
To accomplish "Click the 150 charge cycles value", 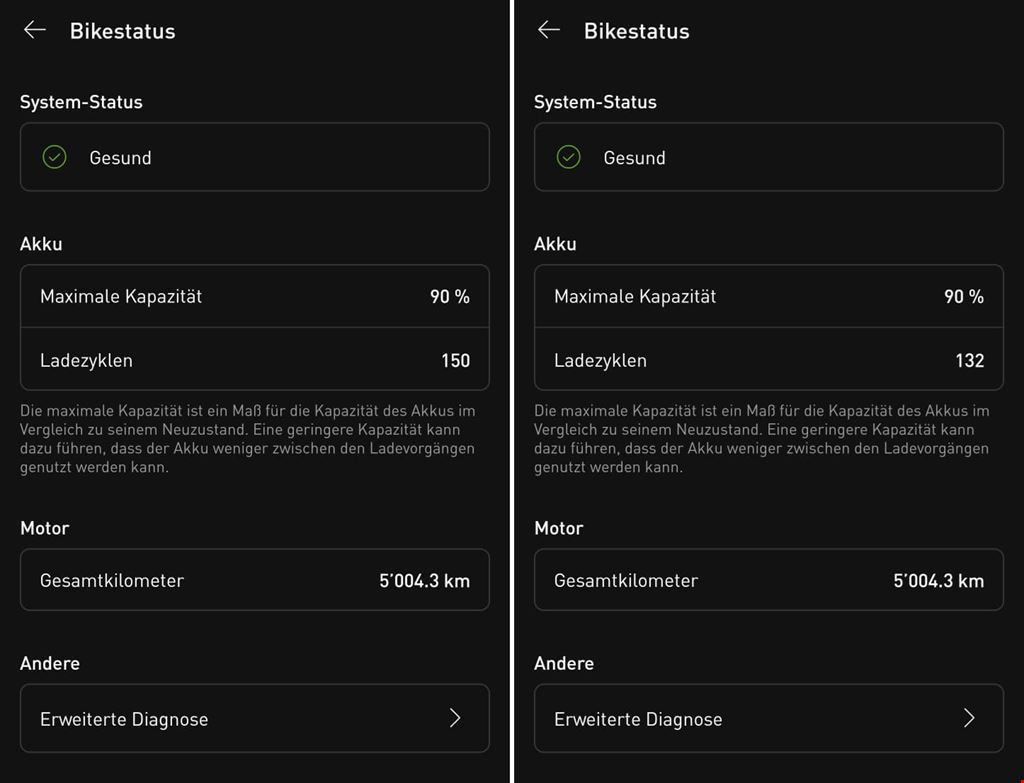I will coord(455,360).
